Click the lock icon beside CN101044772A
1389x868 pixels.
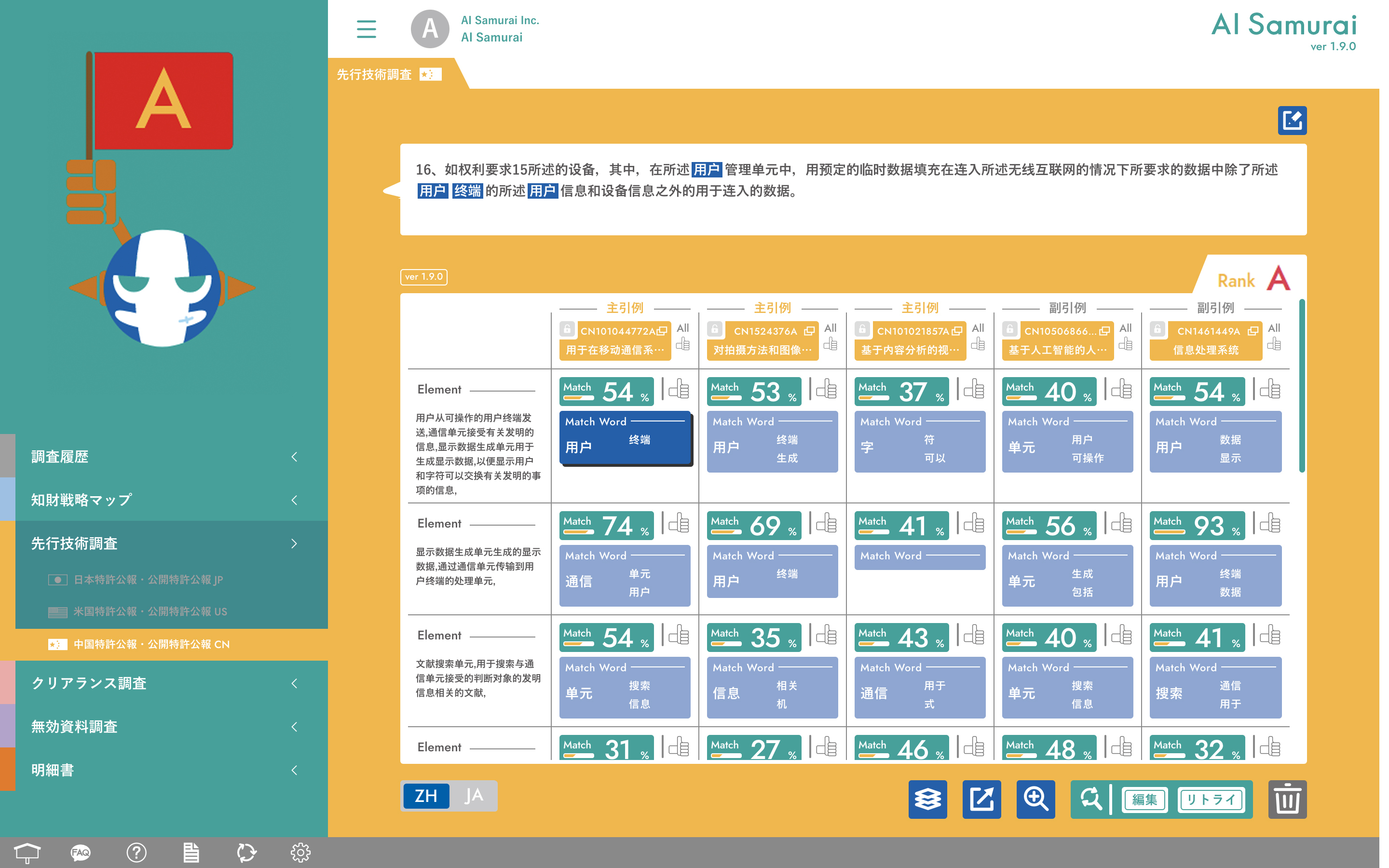567,329
